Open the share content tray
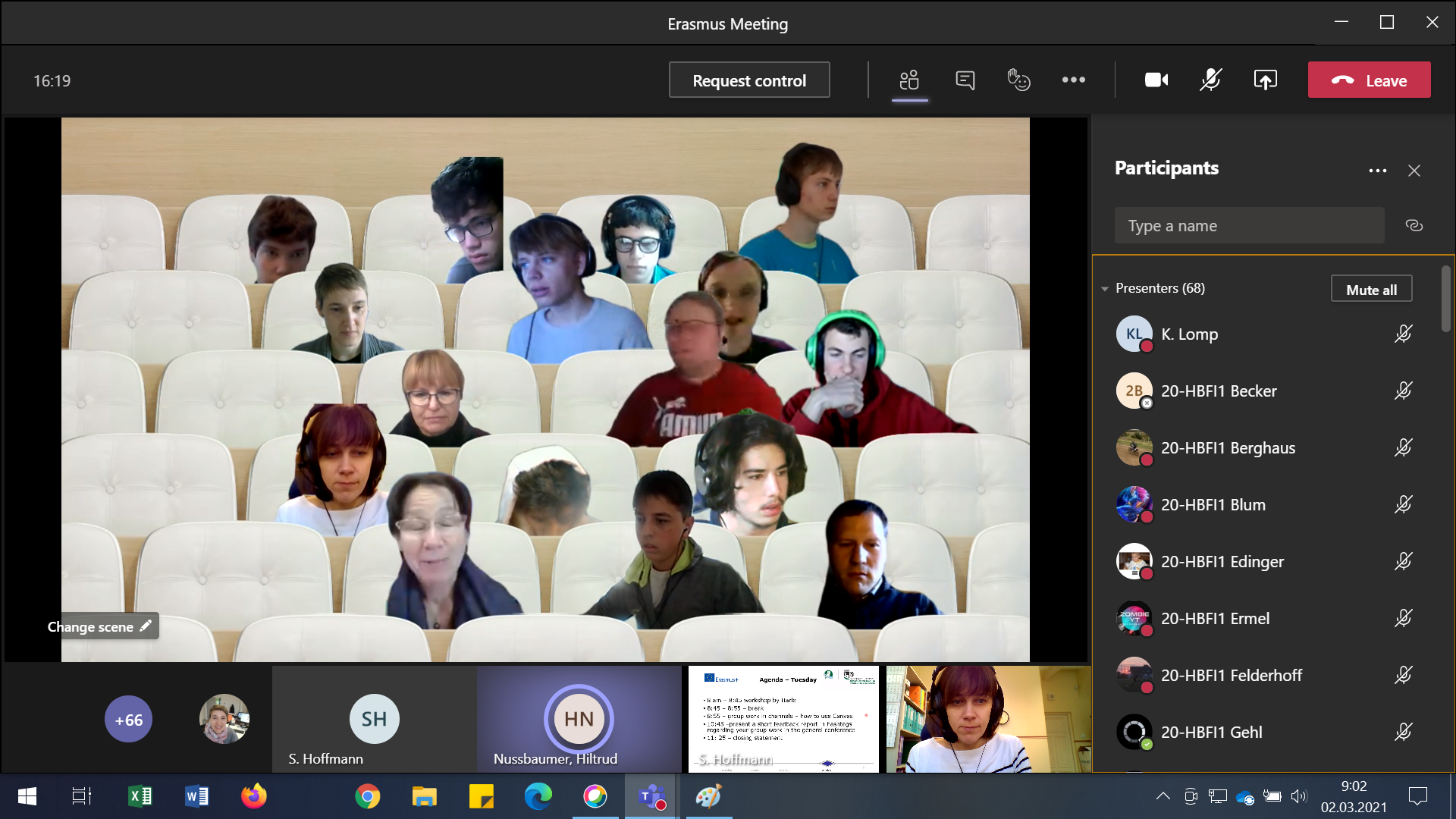This screenshot has width=1456, height=819. 1265,80
